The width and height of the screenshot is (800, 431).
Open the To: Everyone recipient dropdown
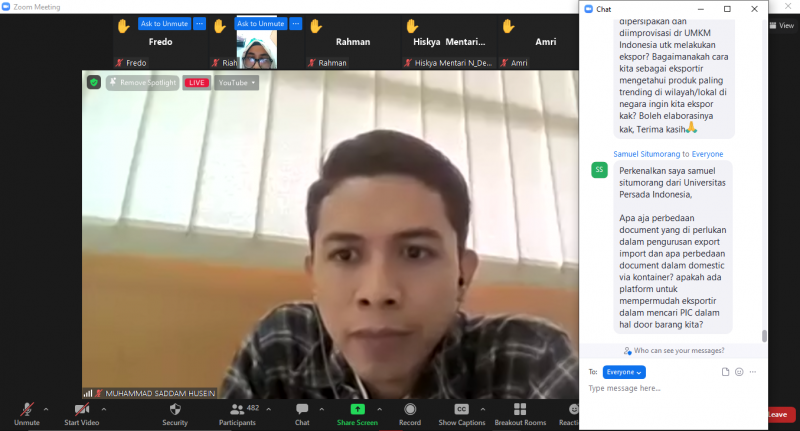coord(624,372)
